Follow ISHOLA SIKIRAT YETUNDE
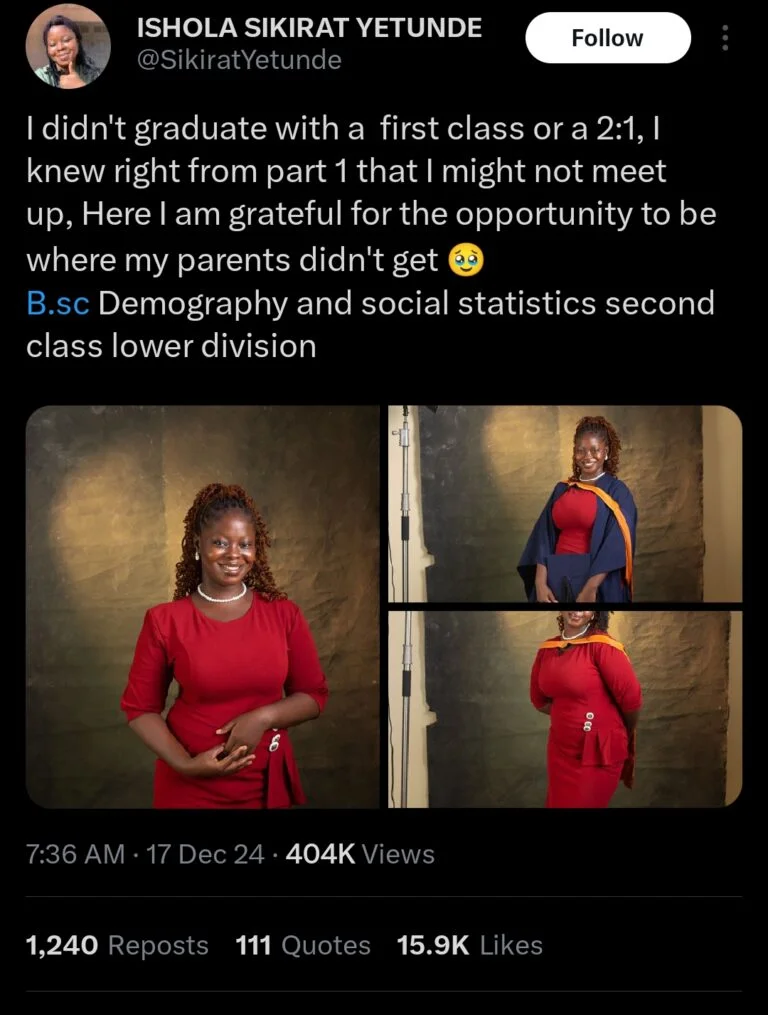This screenshot has width=768, height=1015. pyautogui.click(x=607, y=39)
